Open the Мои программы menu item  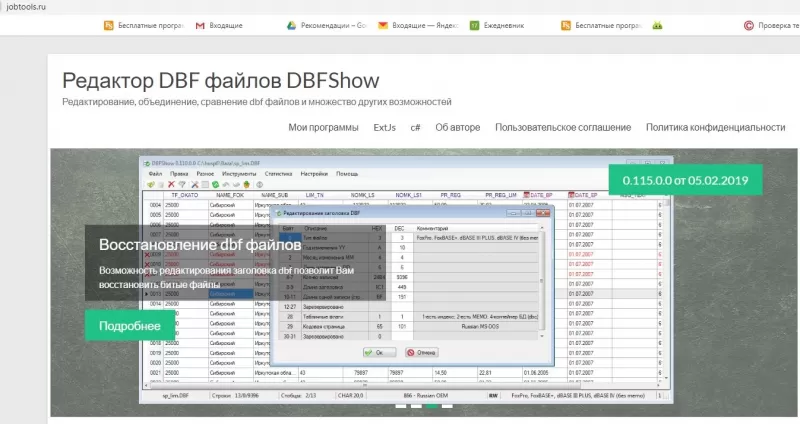click(x=323, y=128)
